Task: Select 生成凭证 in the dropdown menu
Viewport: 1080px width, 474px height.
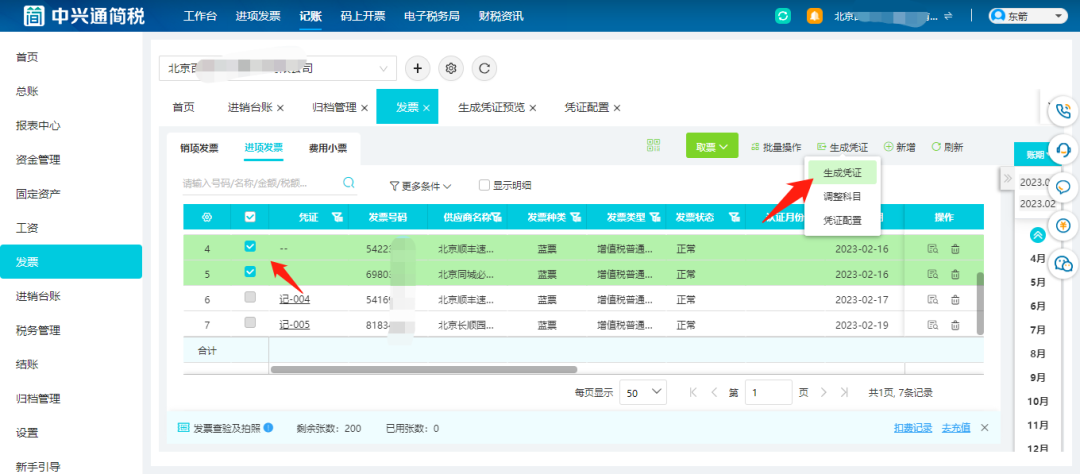Action: [842, 173]
